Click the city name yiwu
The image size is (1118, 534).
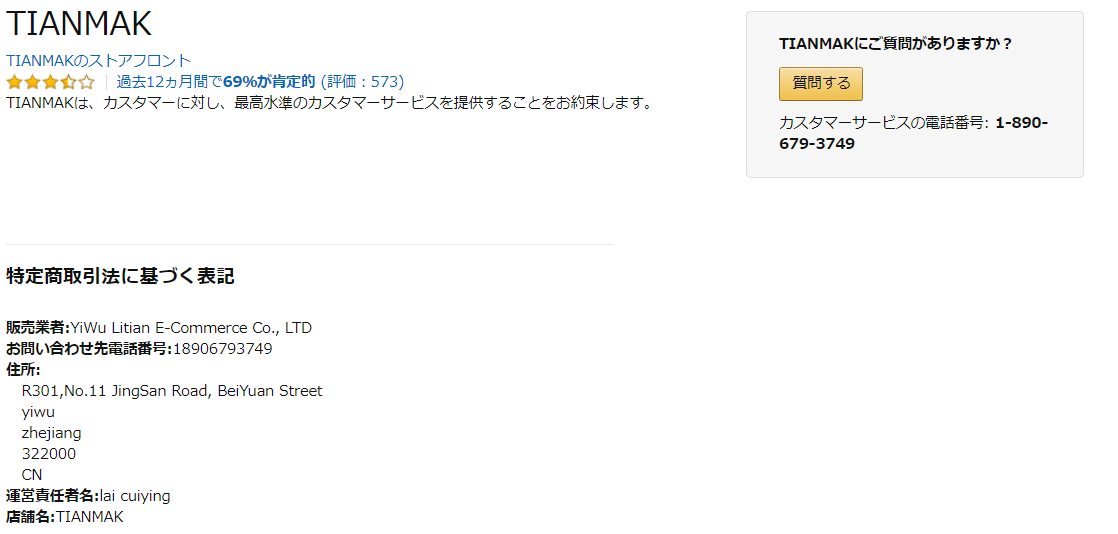(38, 412)
